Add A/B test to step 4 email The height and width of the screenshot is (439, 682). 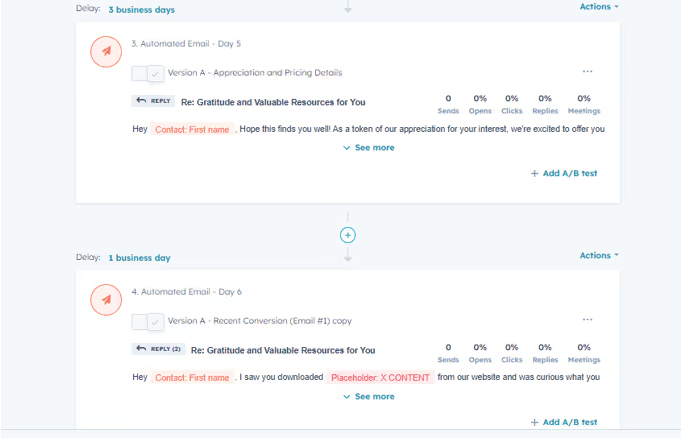pyautogui.click(x=564, y=422)
